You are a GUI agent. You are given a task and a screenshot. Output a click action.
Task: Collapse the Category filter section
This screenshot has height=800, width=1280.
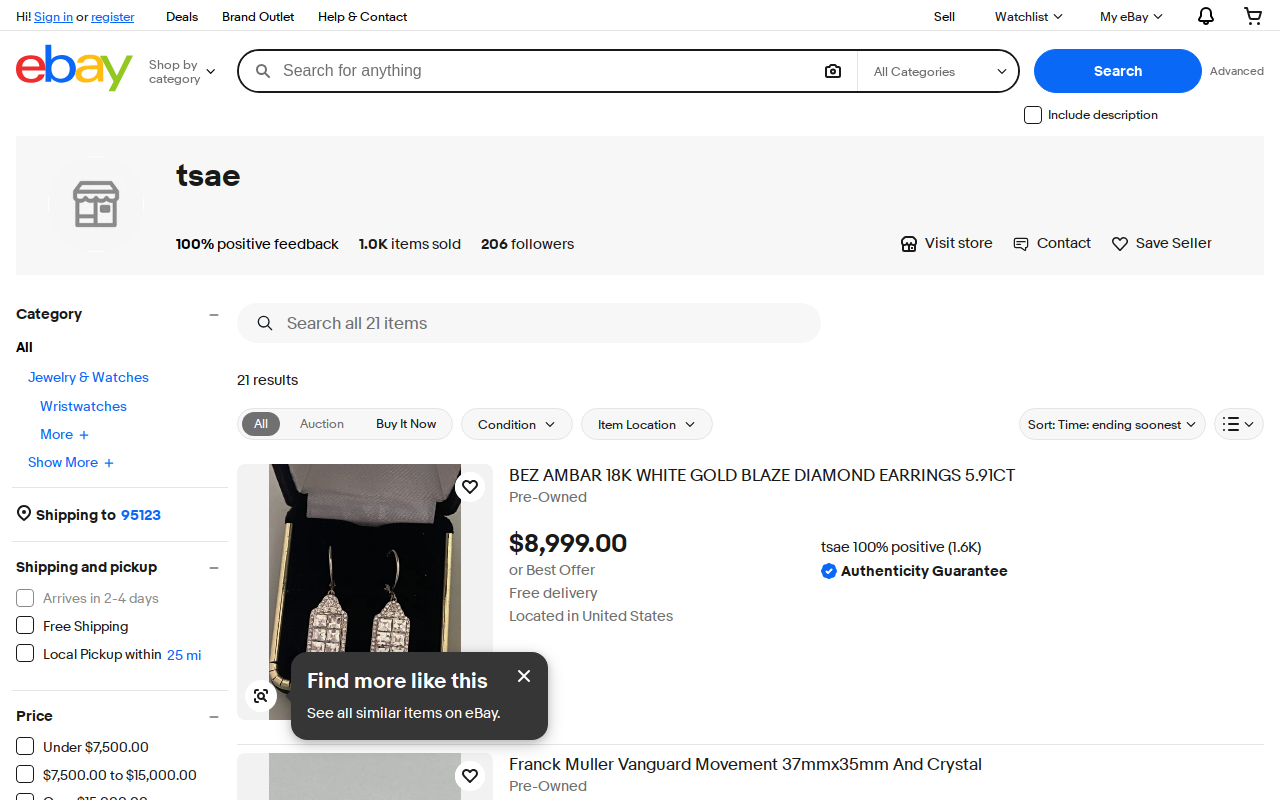pyautogui.click(x=214, y=314)
